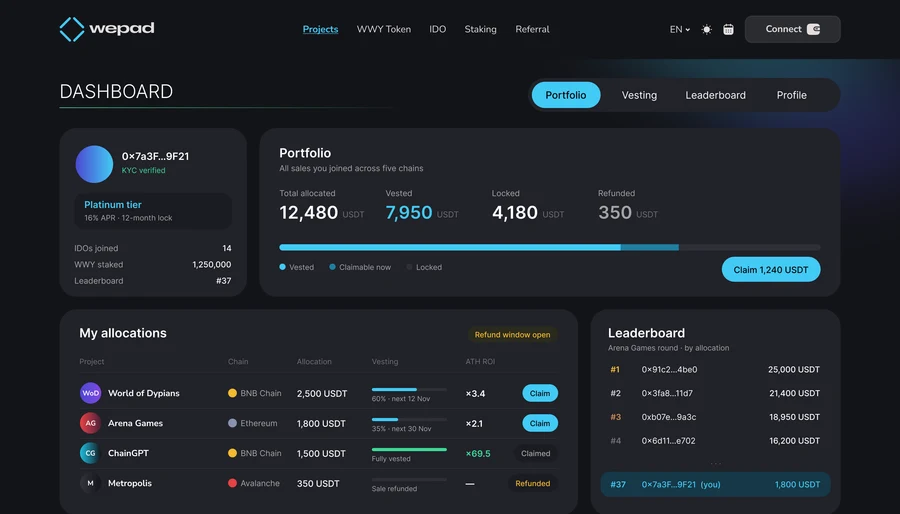The height and width of the screenshot is (514, 900).
Task: Open the EN language dropdown
Action: pyautogui.click(x=680, y=29)
